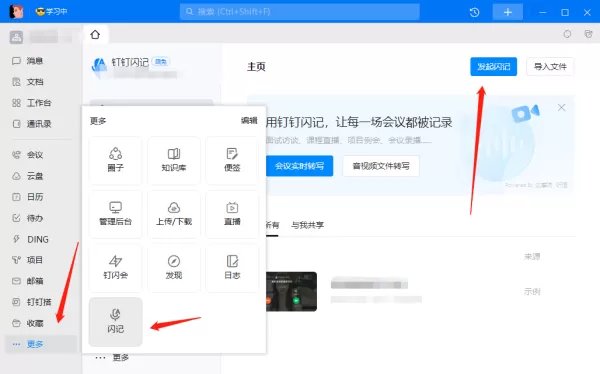Image resolution: width=600 pixels, height=374 pixels.
Task: Click 会议实时转写 button
Action: tap(299, 166)
